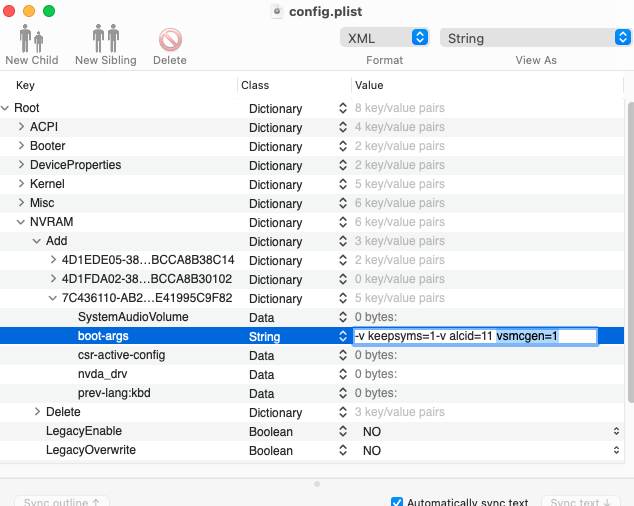Change class stepper for Misc row
The image size is (634, 506).
coord(343,203)
